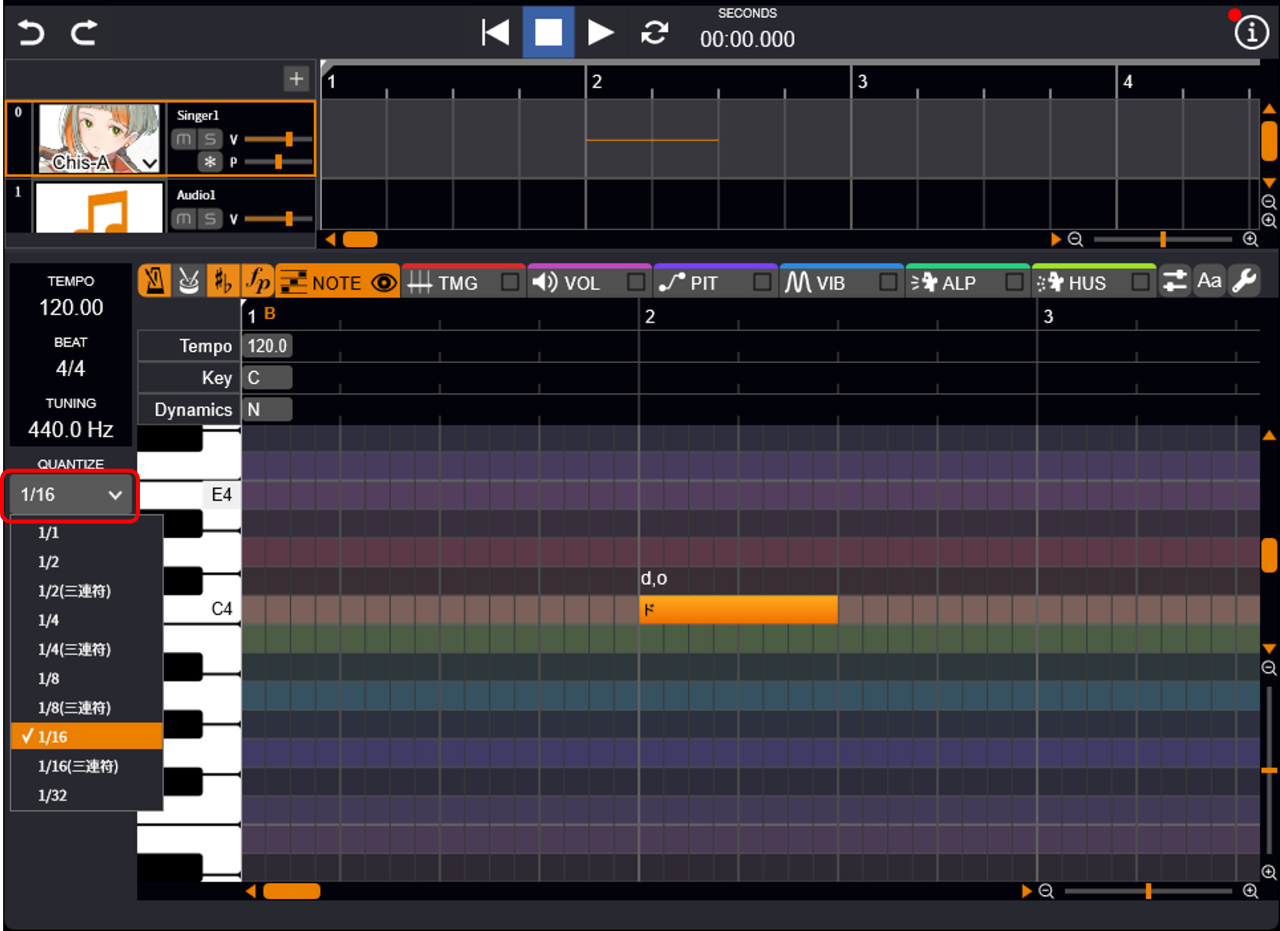The image size is (1280, 931).
Task: Select 1/32 quantize option
Action: (x=52, y=796)
